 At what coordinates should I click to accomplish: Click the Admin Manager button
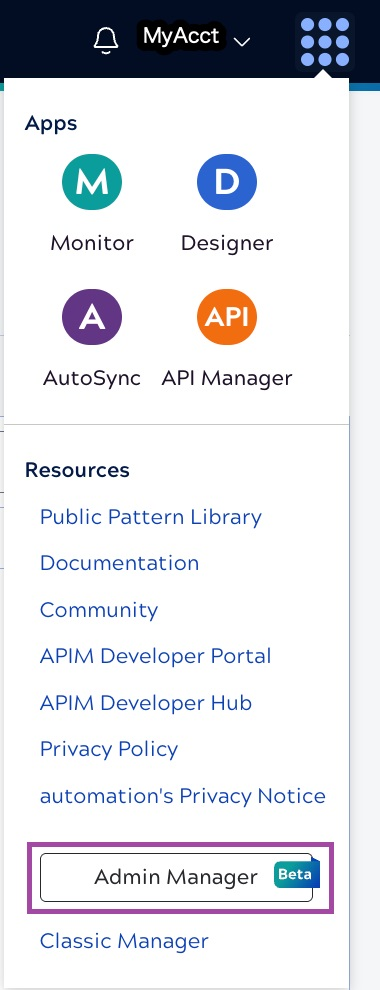coord(176,877)
